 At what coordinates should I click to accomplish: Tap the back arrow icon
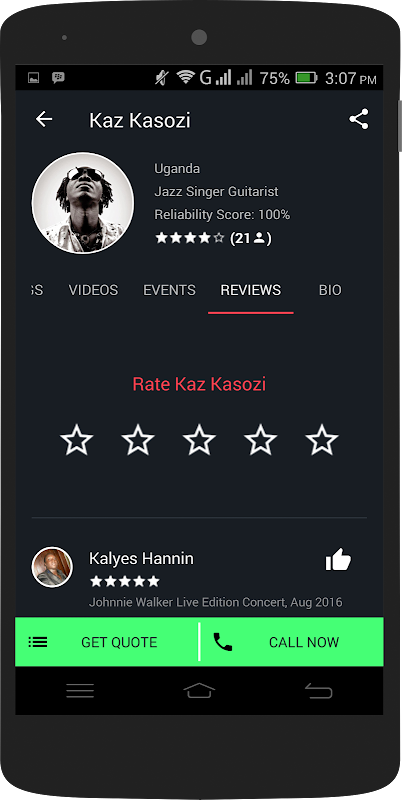[44, 119]
